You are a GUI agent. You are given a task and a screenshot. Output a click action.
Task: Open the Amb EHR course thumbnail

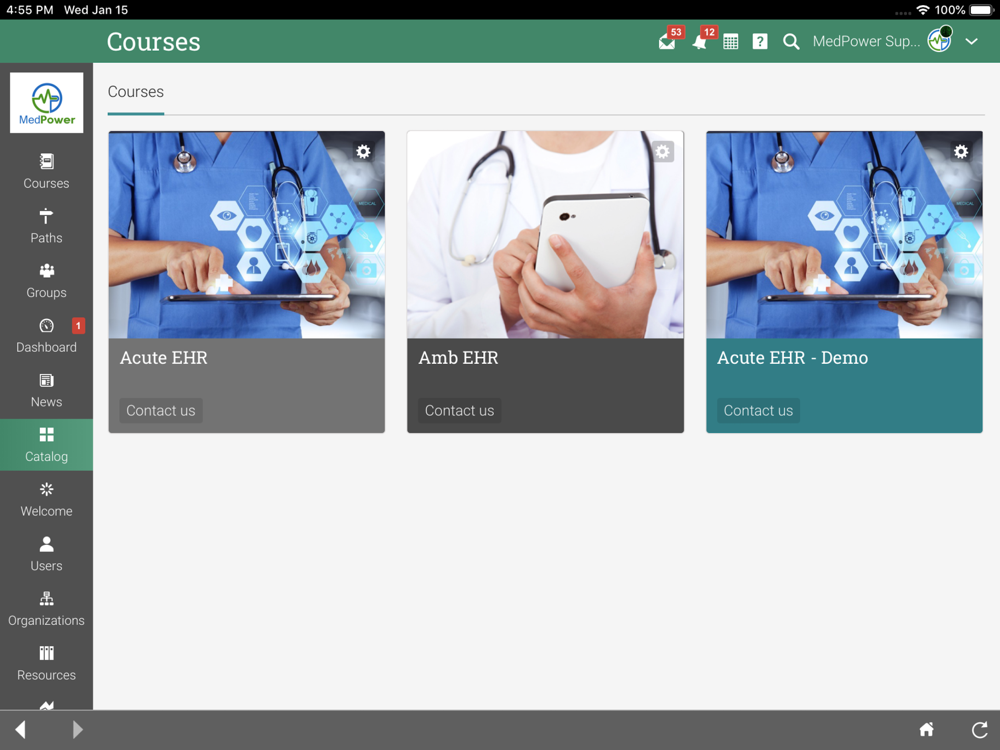545,235
